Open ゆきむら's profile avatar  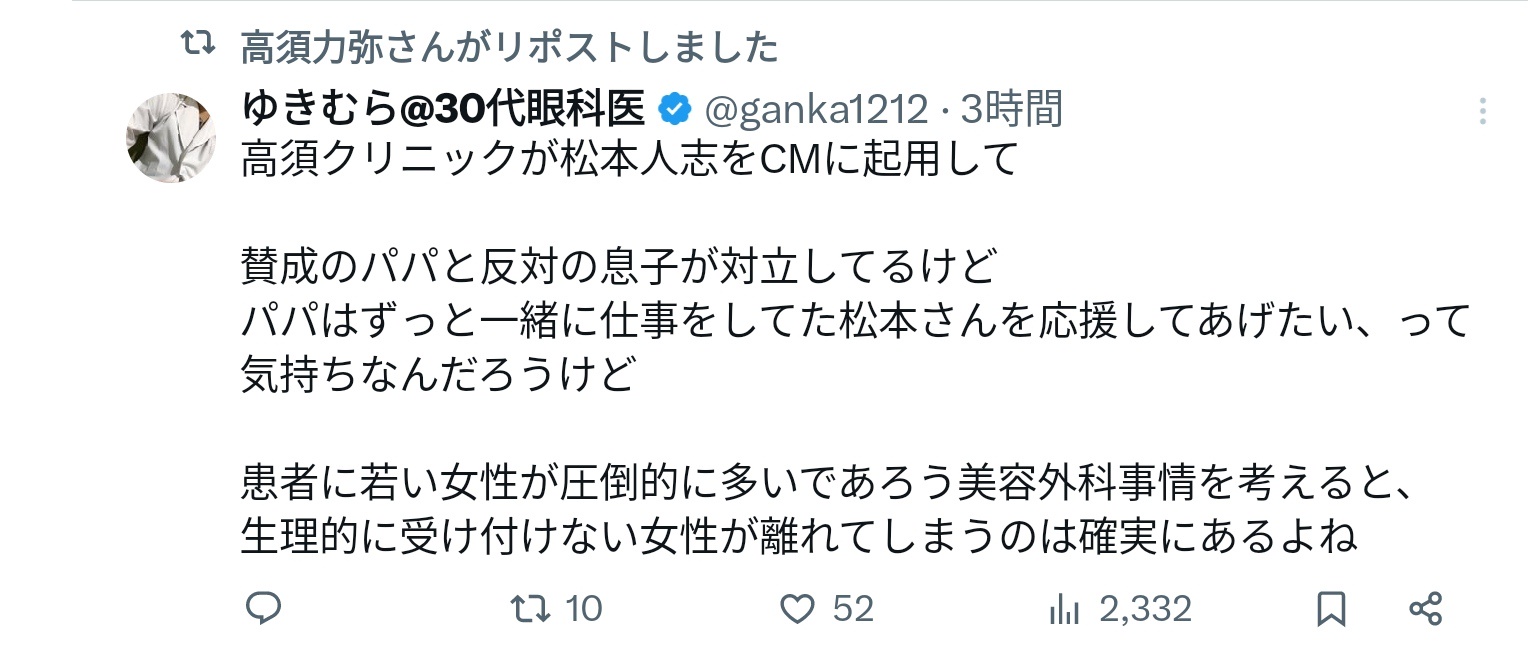point(171,137)
